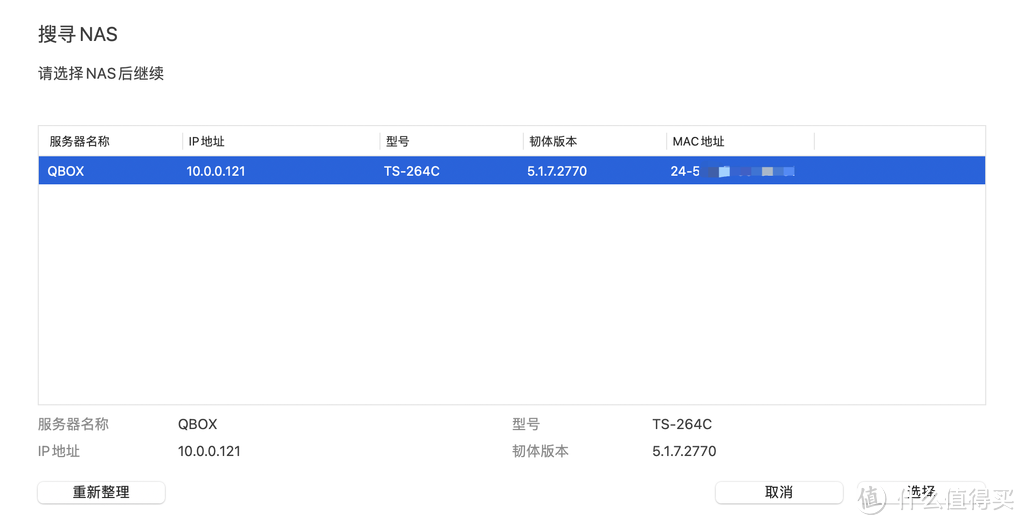Click the 选择 button to confirm
The width and height of the screenshot is (1024, 525).
[920, 492]
